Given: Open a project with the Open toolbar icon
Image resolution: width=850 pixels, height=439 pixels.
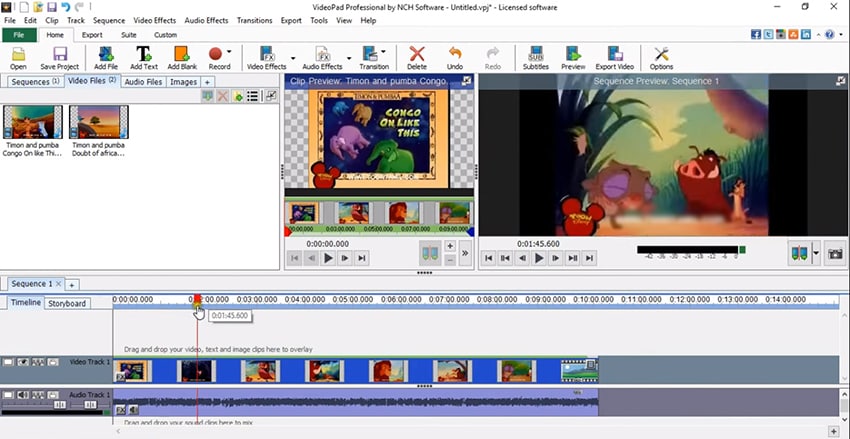Looking at the screenshot, I should tap(18, 58).
